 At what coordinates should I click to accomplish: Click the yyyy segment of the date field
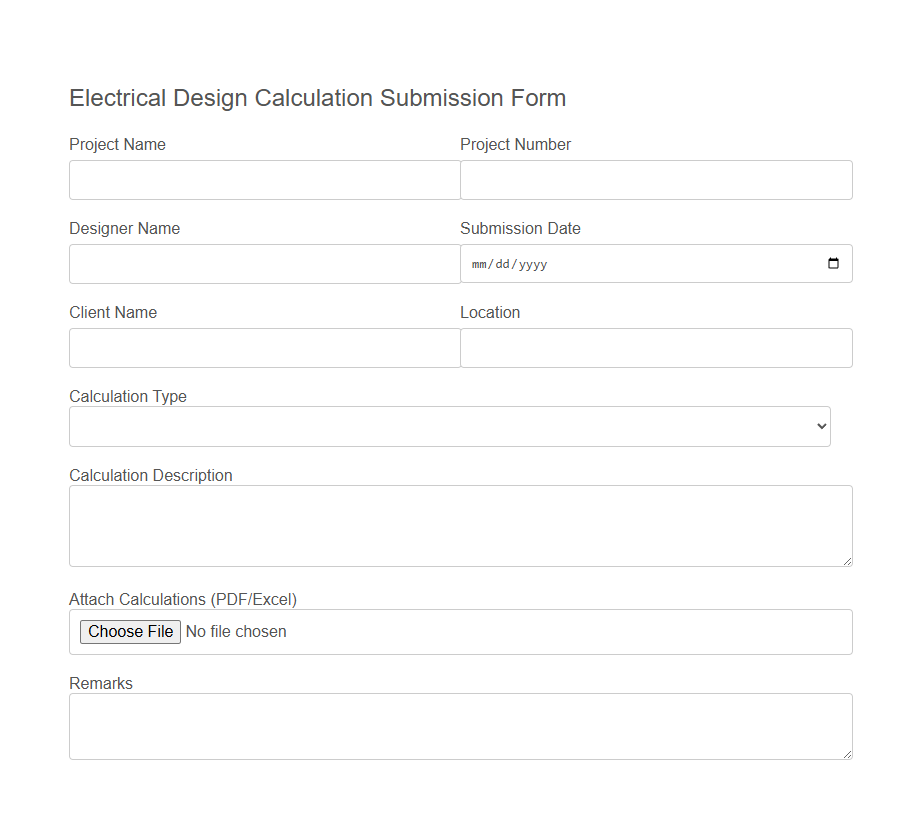point(534,264)
